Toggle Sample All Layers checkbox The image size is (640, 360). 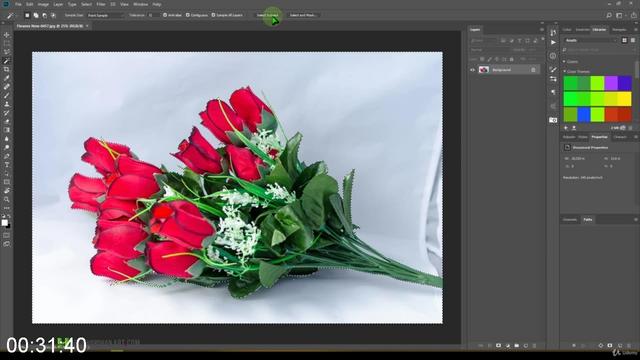pos(213,15)
